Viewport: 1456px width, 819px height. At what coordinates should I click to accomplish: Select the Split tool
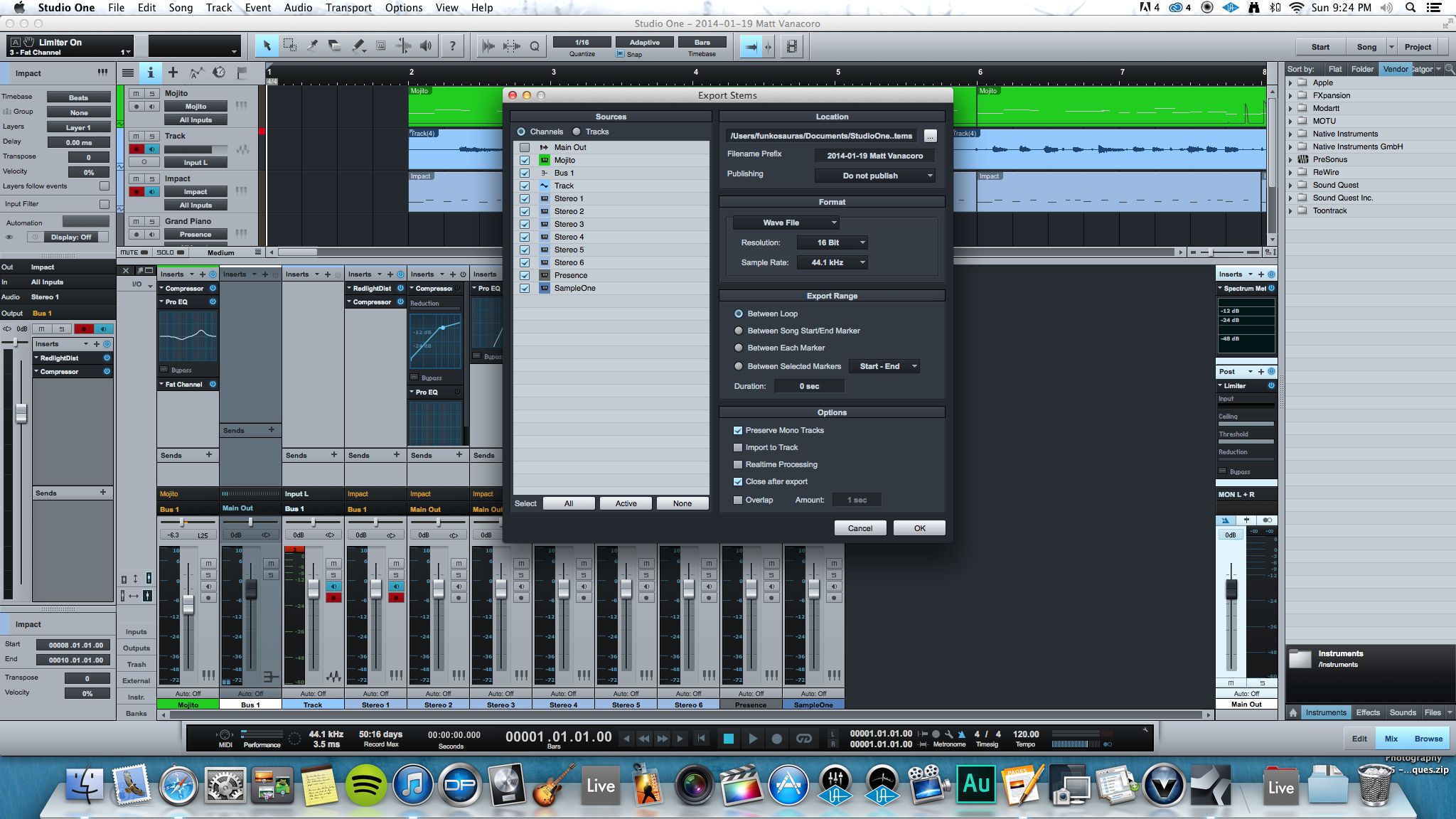(x=312, y=46)
